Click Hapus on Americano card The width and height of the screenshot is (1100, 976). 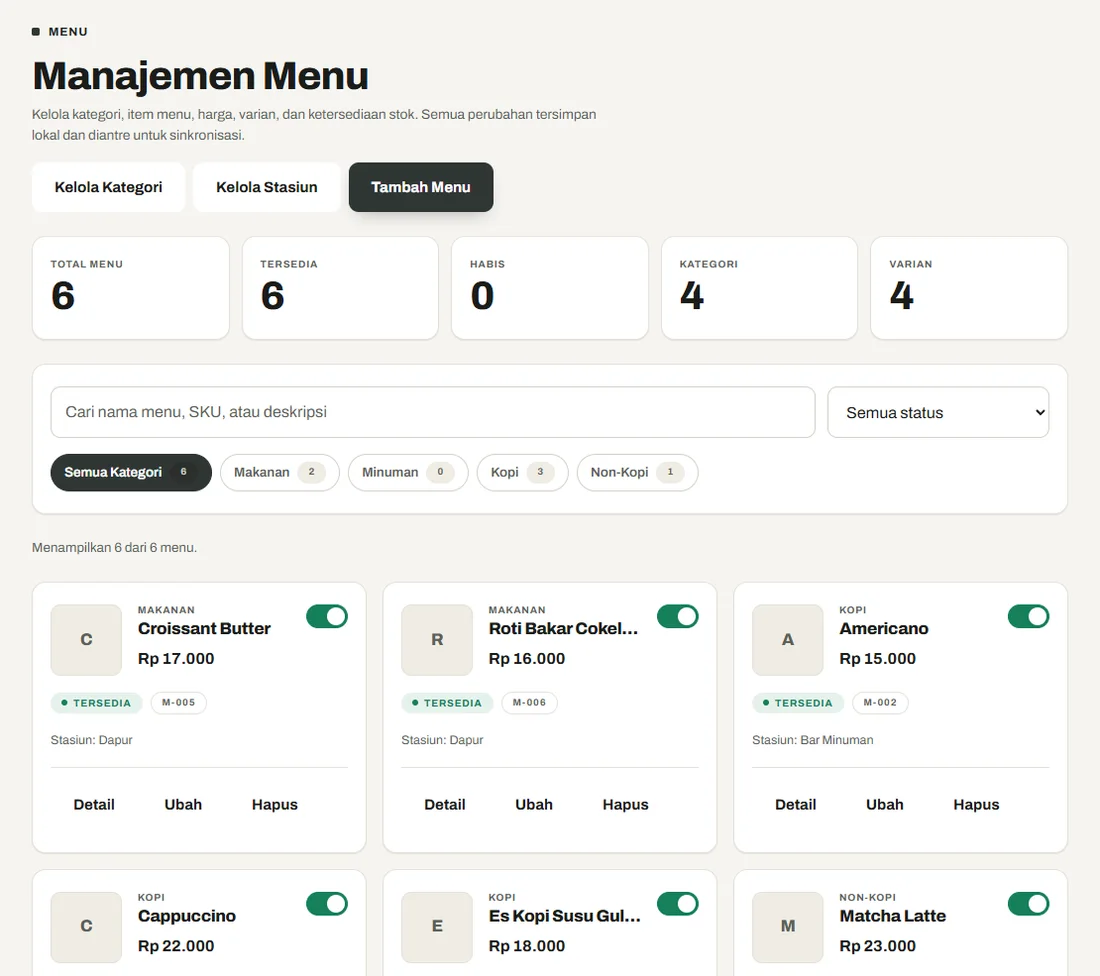(976, 805)
